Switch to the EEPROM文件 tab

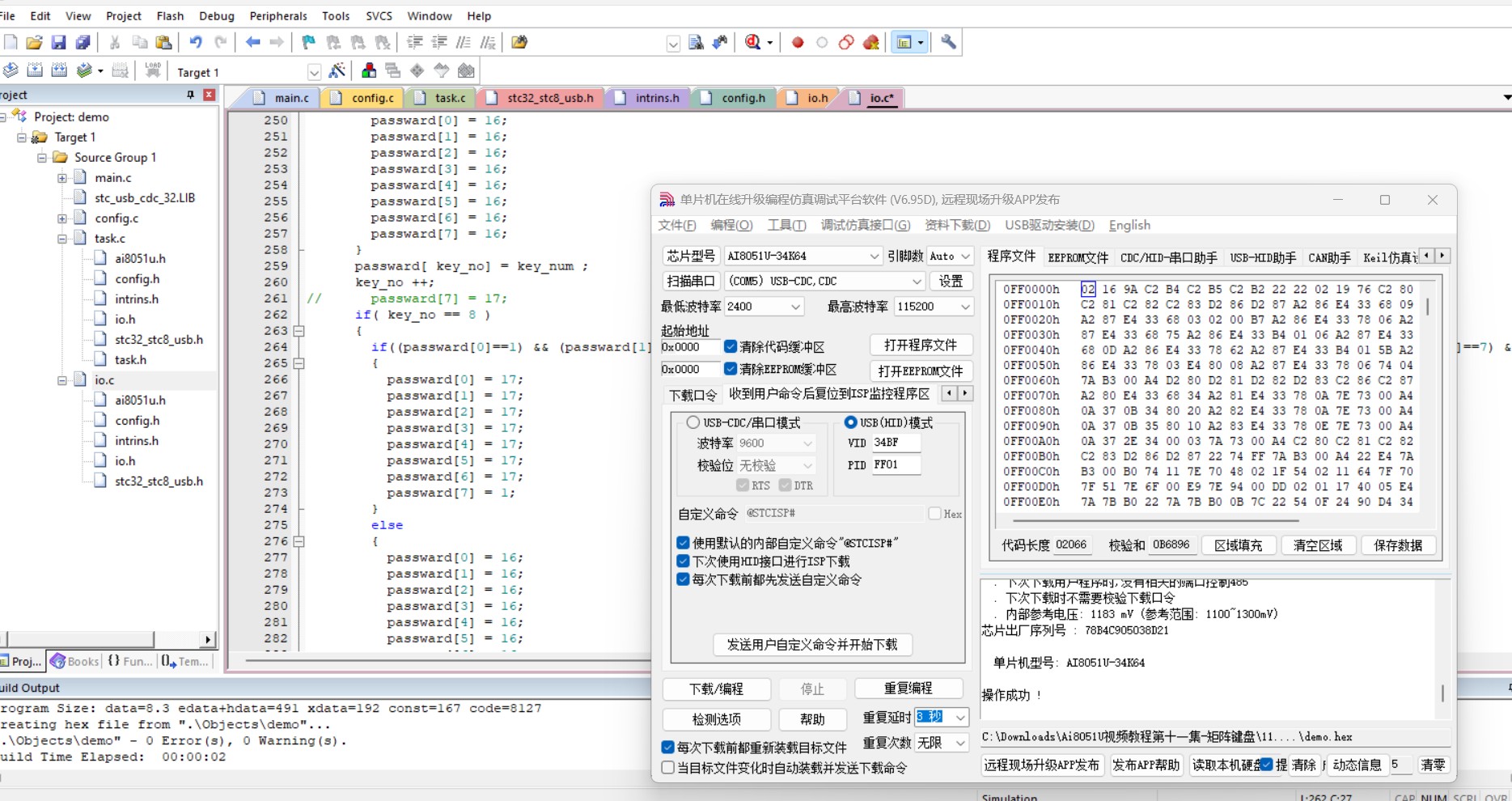(x=1078, y=257)
